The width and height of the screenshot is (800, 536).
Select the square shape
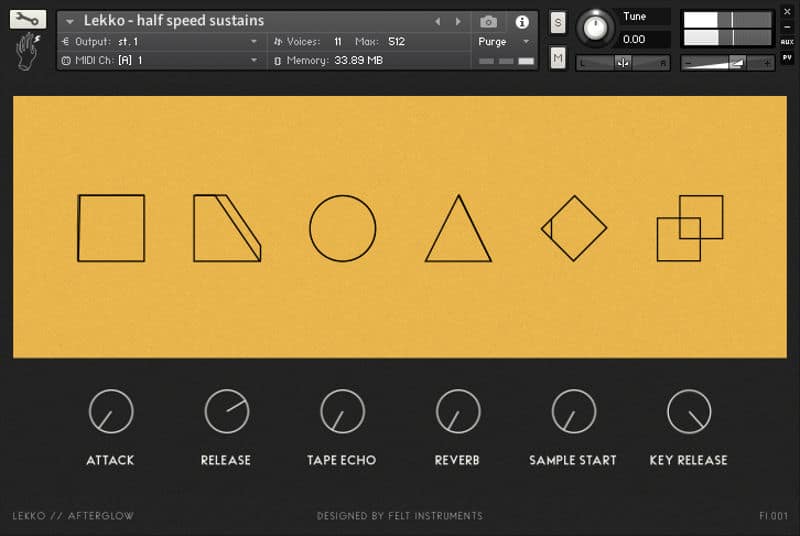[x=111, y=228]
